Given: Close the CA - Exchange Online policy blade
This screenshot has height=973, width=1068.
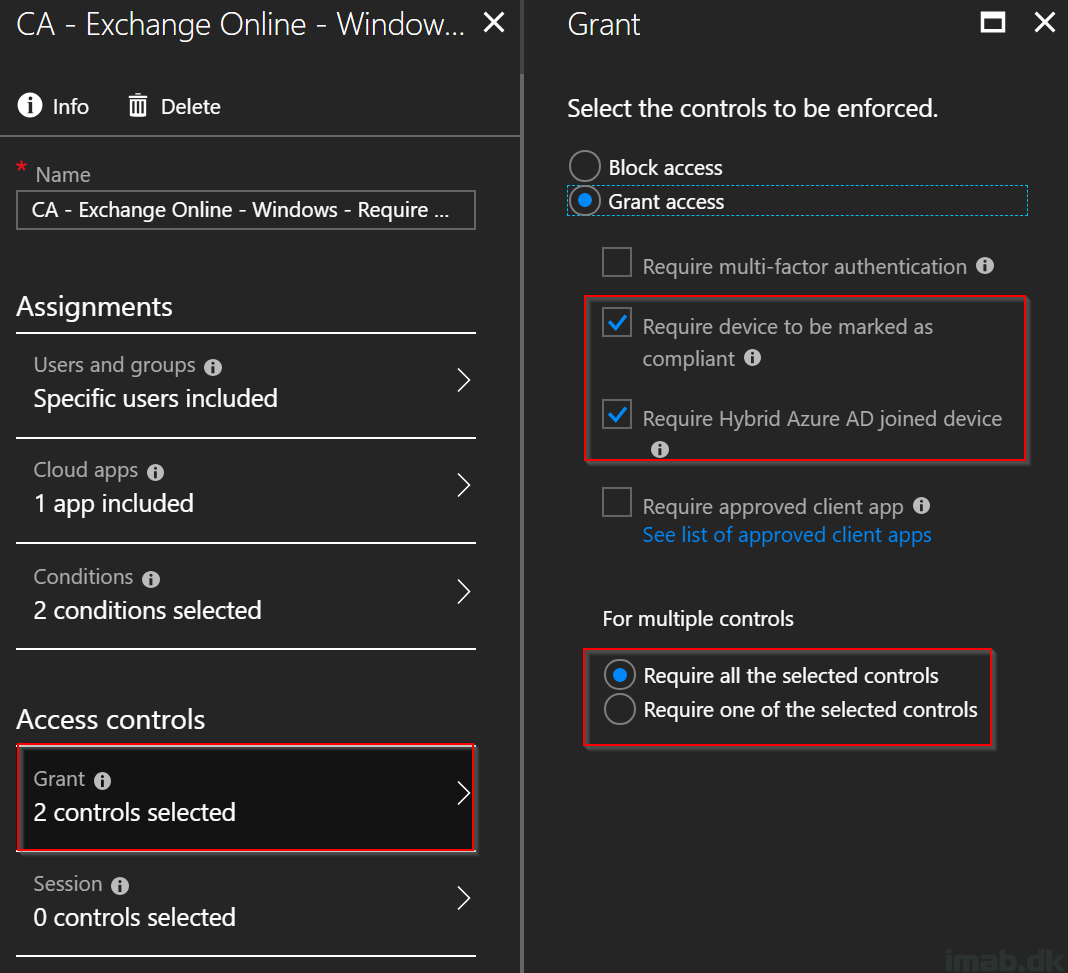Looking at the screenshot, I should point(494,22).
